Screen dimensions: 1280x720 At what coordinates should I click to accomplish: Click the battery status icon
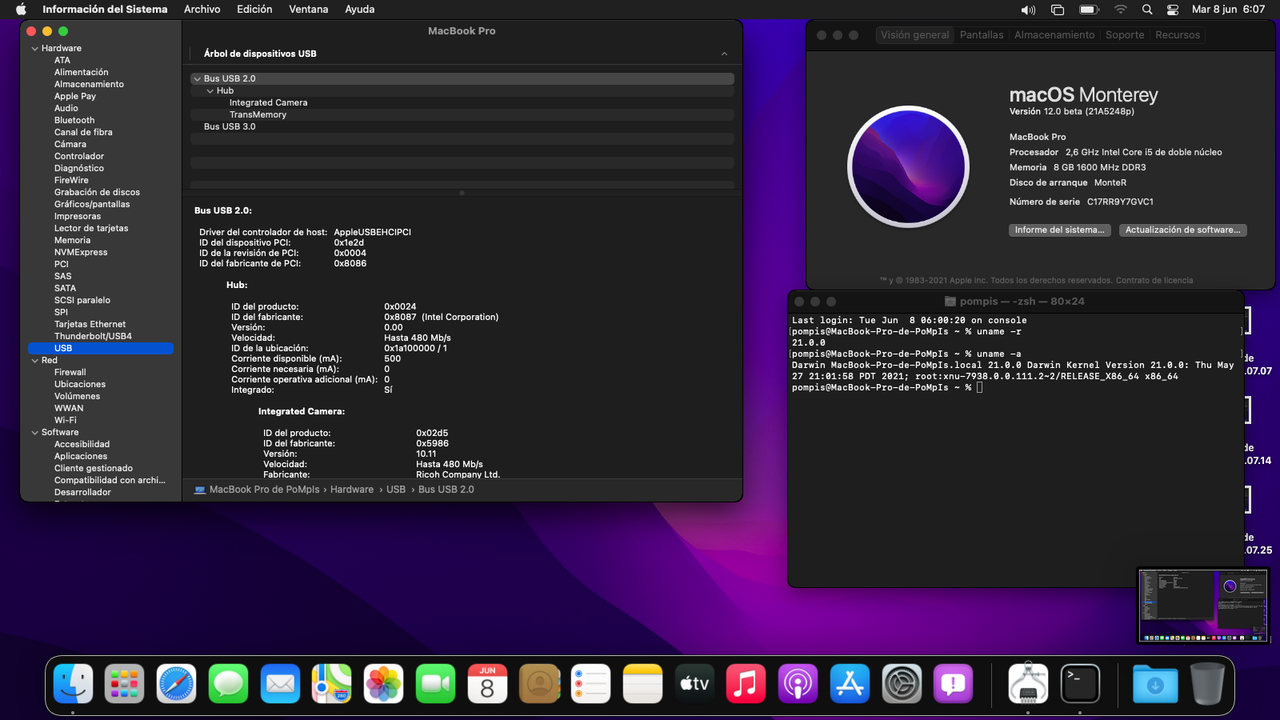point(1089,9)
